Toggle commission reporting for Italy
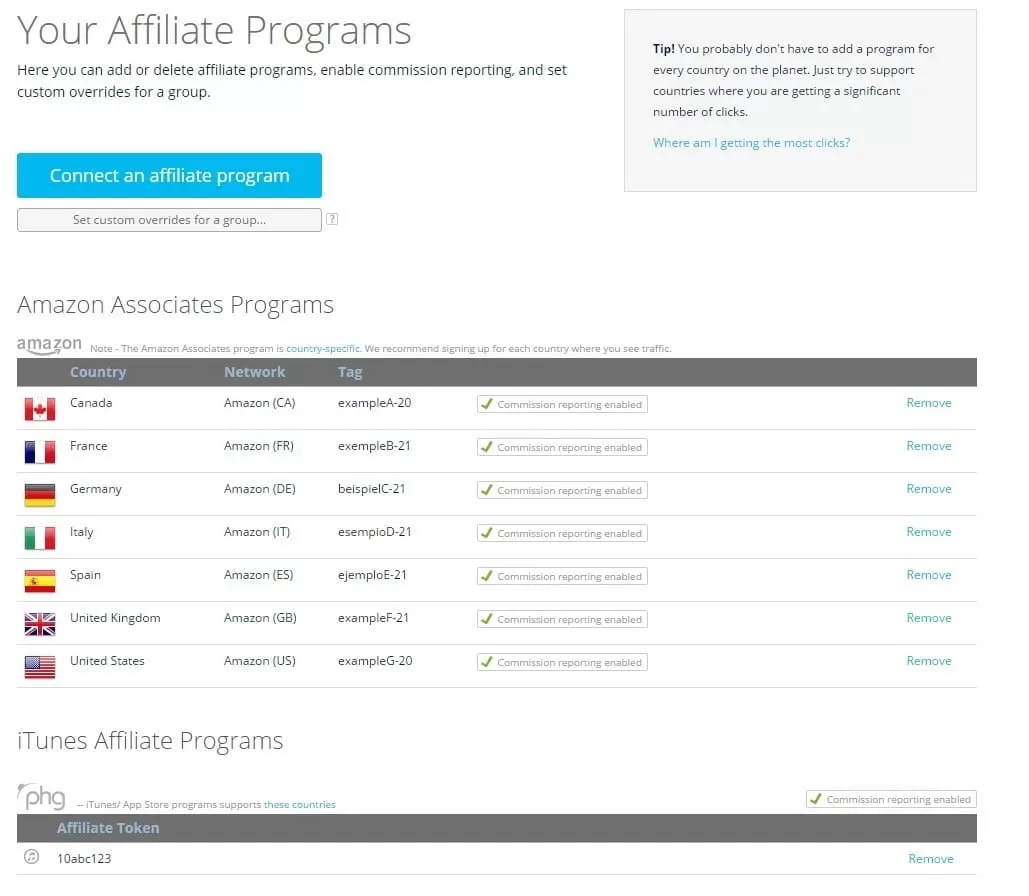 click(562, 533)
